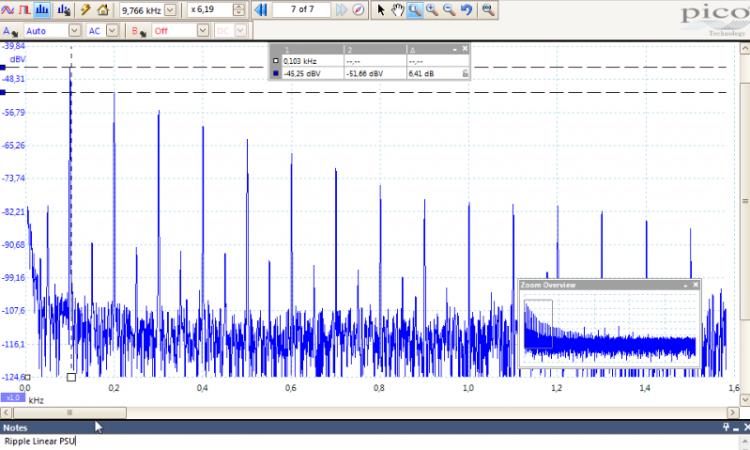
Task: Click the unused ruler handle at -124,6
Action: 27,377
